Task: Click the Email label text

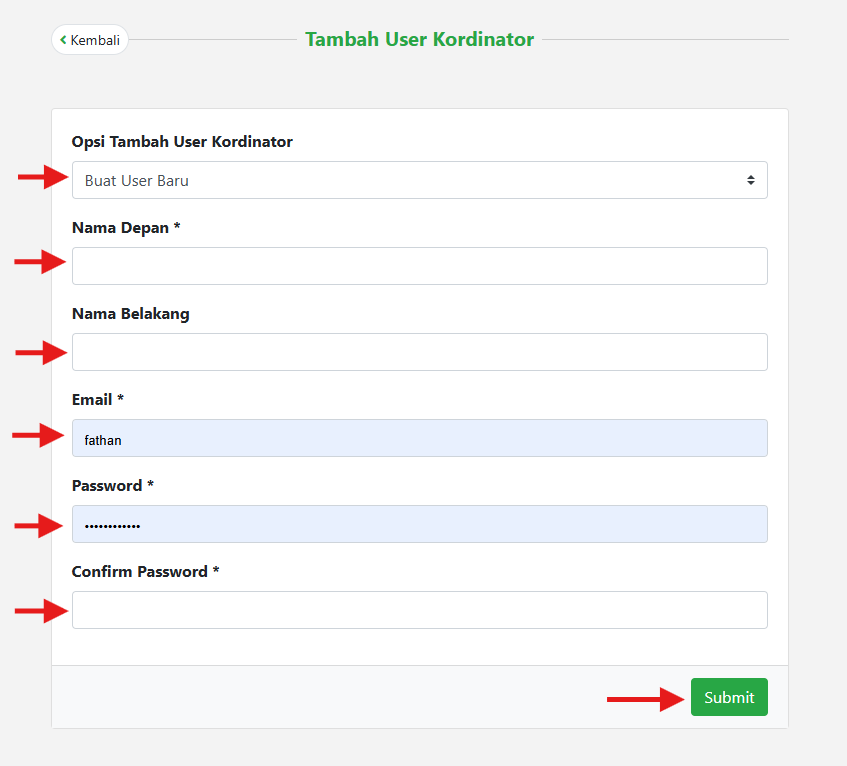Action: (97, 400)
